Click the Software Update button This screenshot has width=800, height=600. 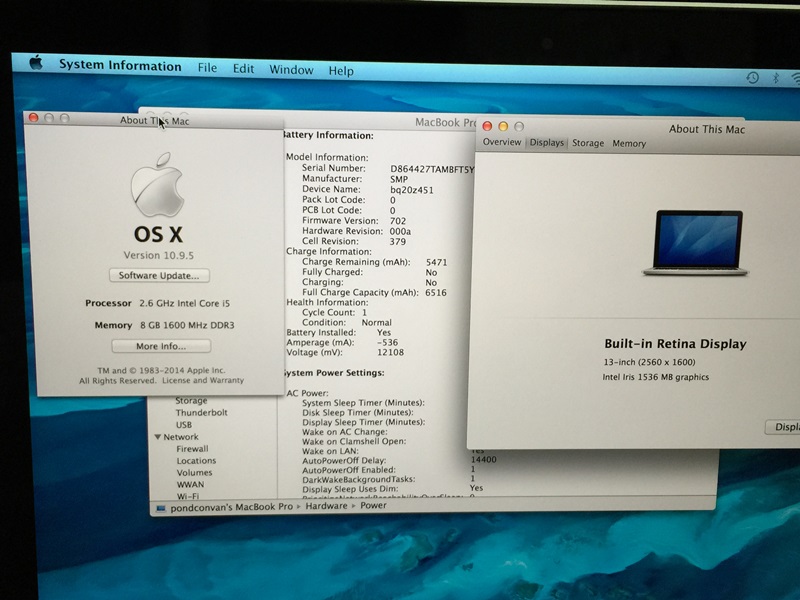click(x=159, y=275)
